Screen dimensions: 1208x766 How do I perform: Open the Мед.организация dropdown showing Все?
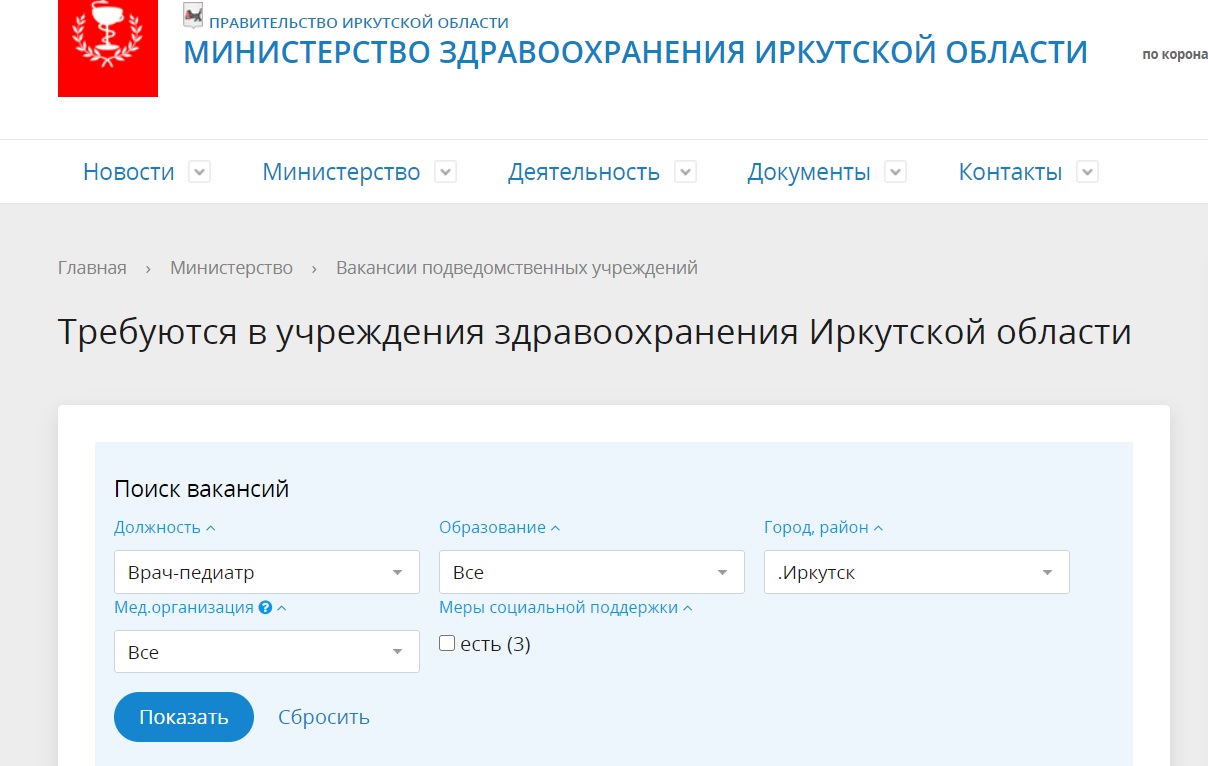267,652
